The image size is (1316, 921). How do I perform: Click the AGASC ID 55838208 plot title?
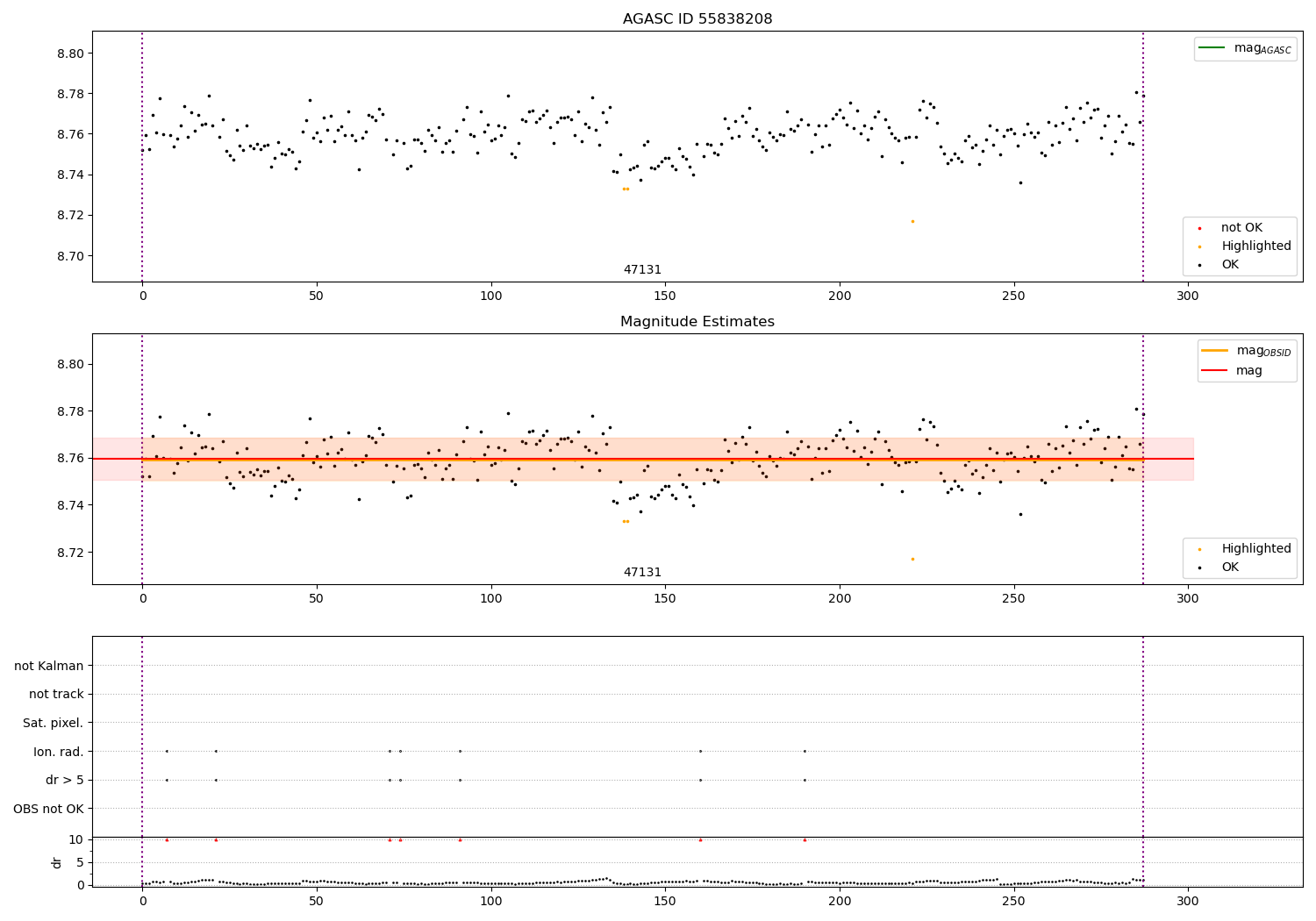pyautogui.click(x=697, y=18)
